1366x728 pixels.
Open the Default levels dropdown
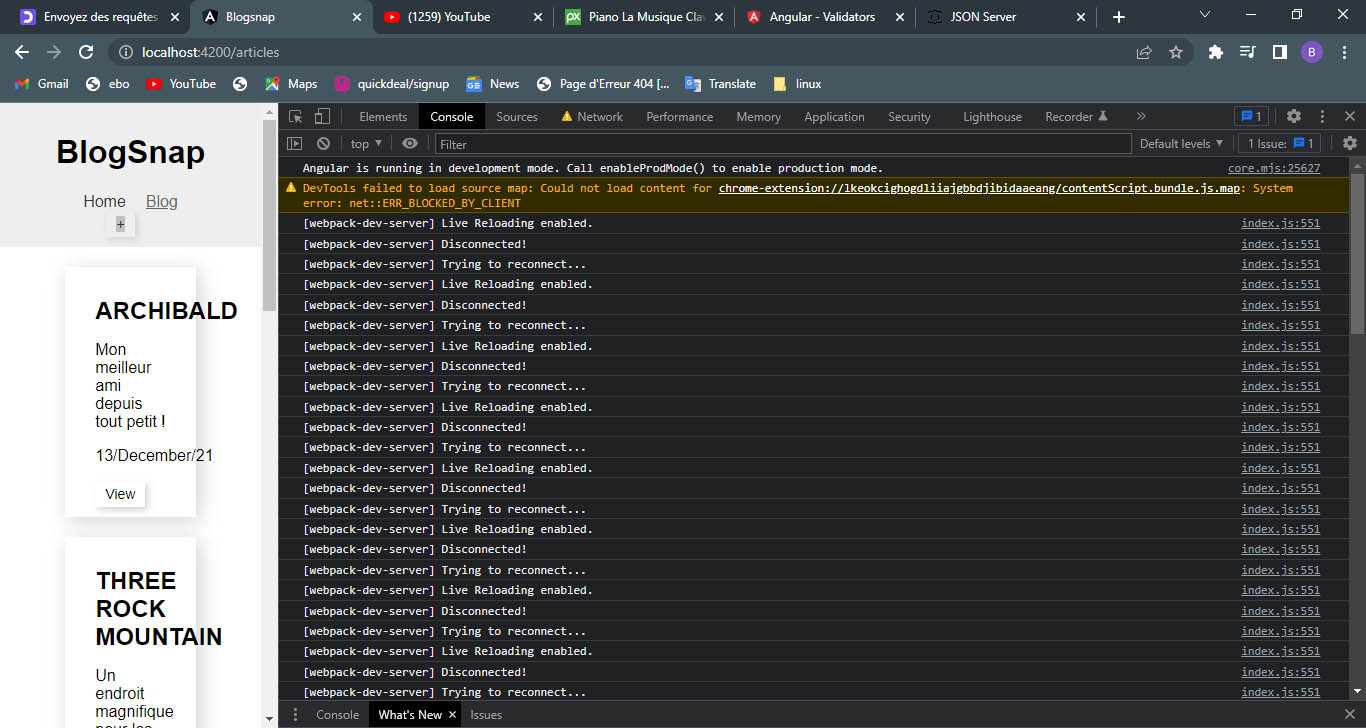[1181, 144]
